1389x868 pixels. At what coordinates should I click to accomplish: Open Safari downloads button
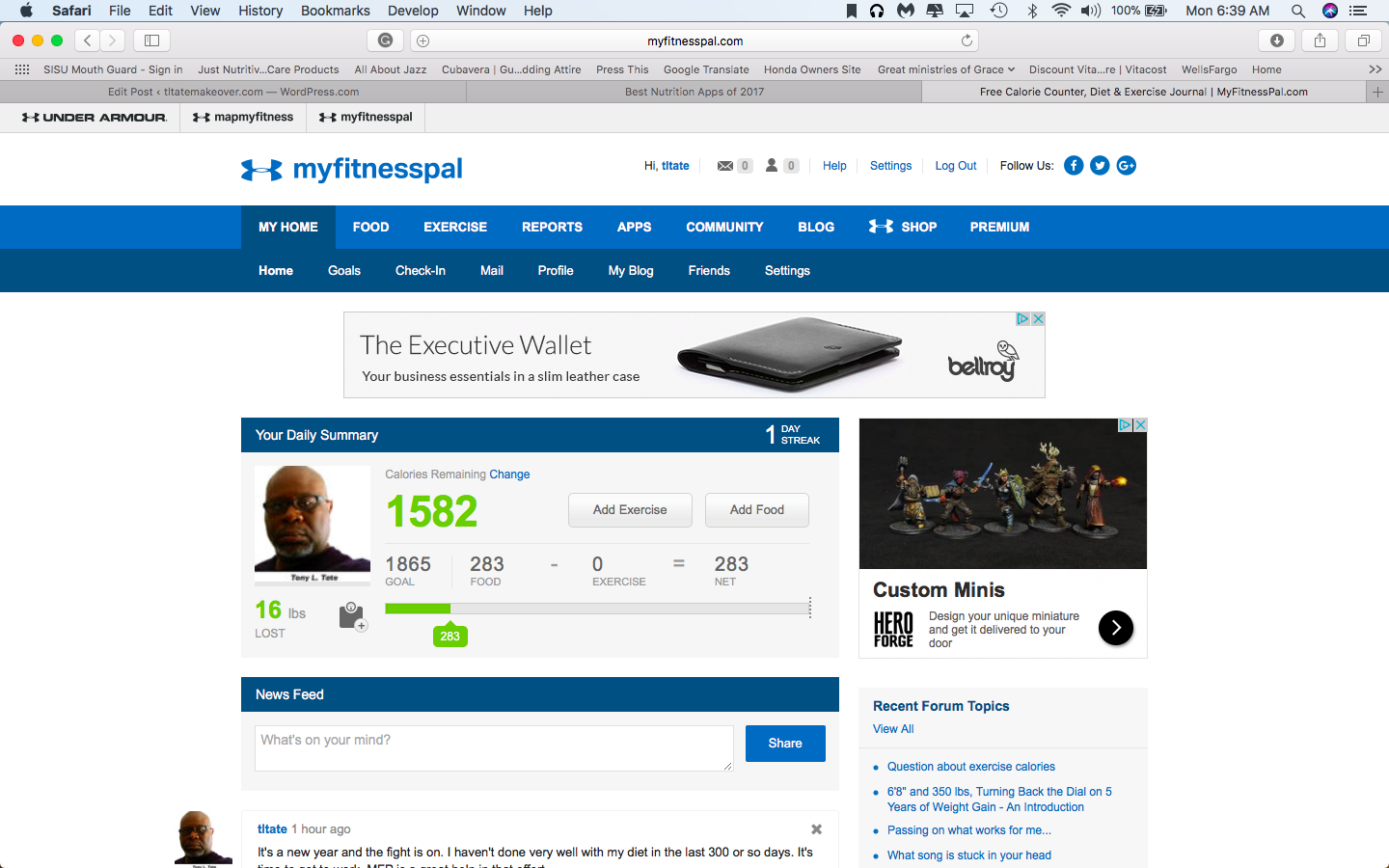(1276, 41)
